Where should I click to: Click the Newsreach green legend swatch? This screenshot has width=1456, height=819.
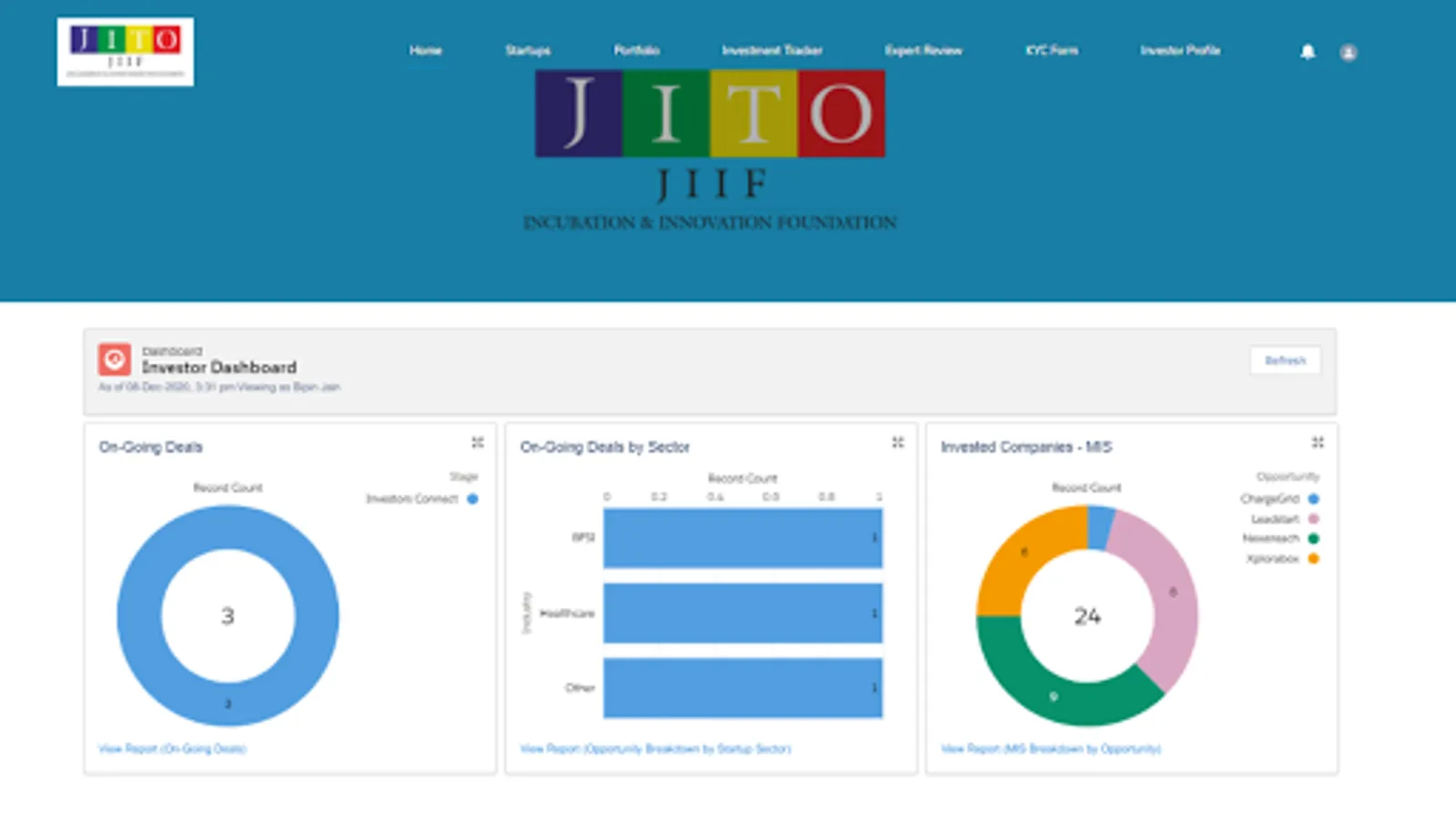point(1313,539)
